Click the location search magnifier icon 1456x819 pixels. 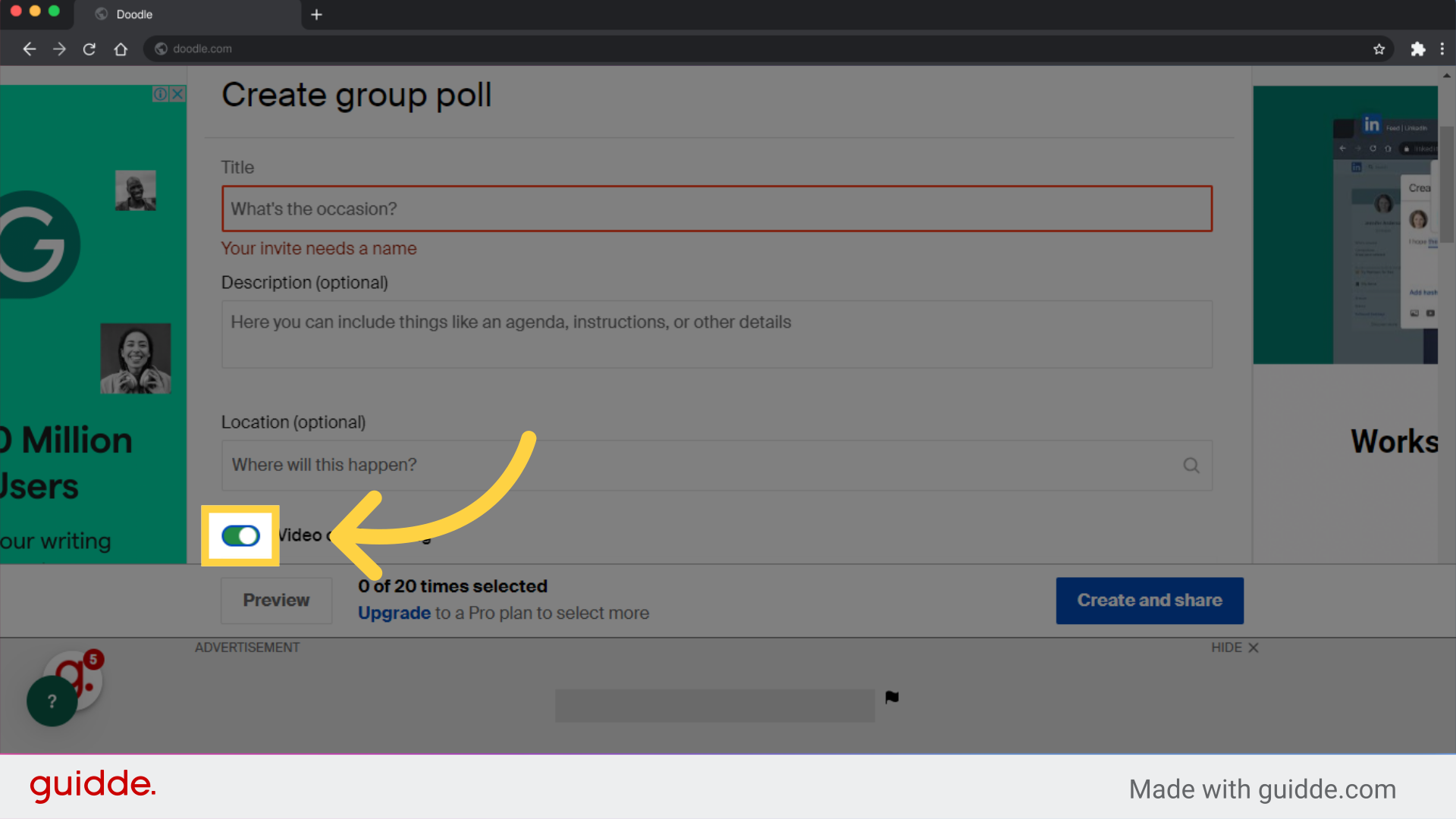(x=1191, y=465)
